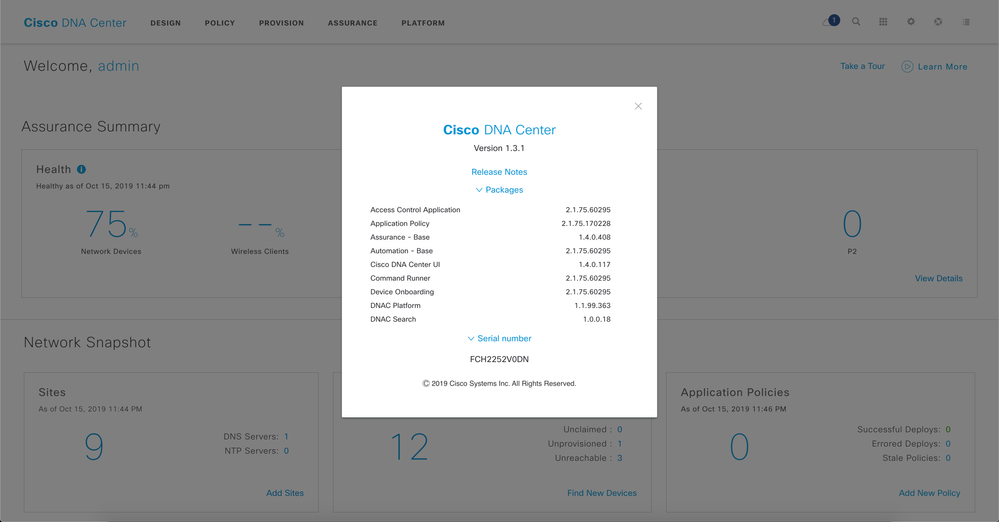Screen dimensions: 999x522
Task: Open the DESIGN menu
Action: pyautogui.click(x=166, y=23)
